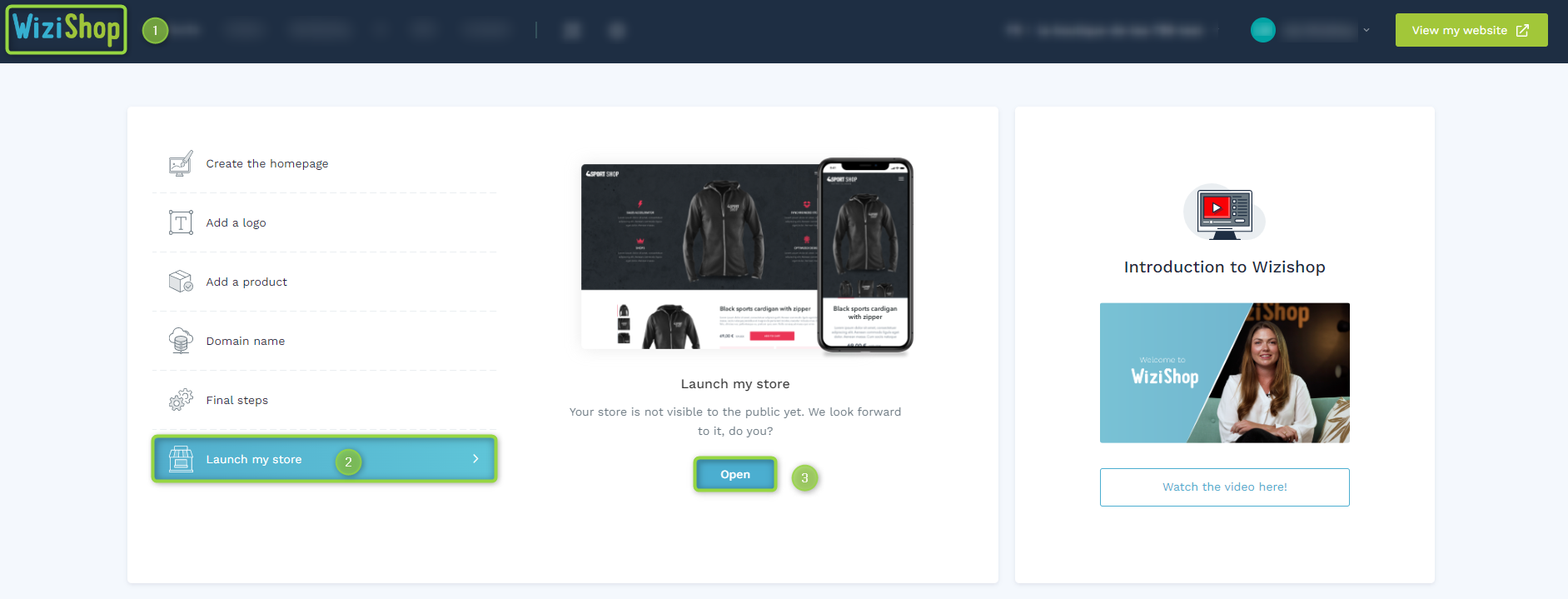The height and width of the screenshot is (599, 1568).
Task: Click the Final steps gears icon
Action: click(x=181, y=400)
